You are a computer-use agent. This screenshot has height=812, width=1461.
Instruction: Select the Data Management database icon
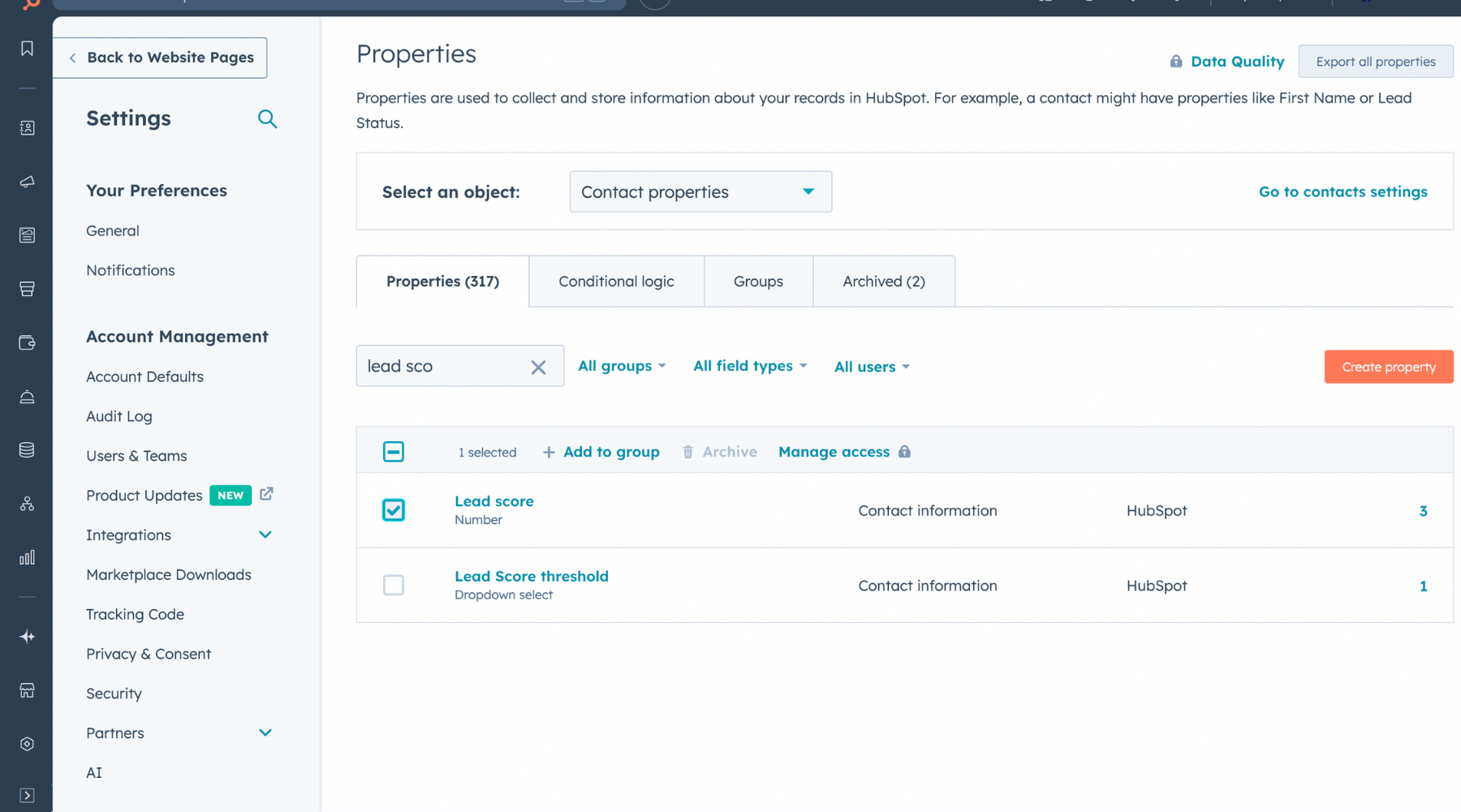[27, 449]
